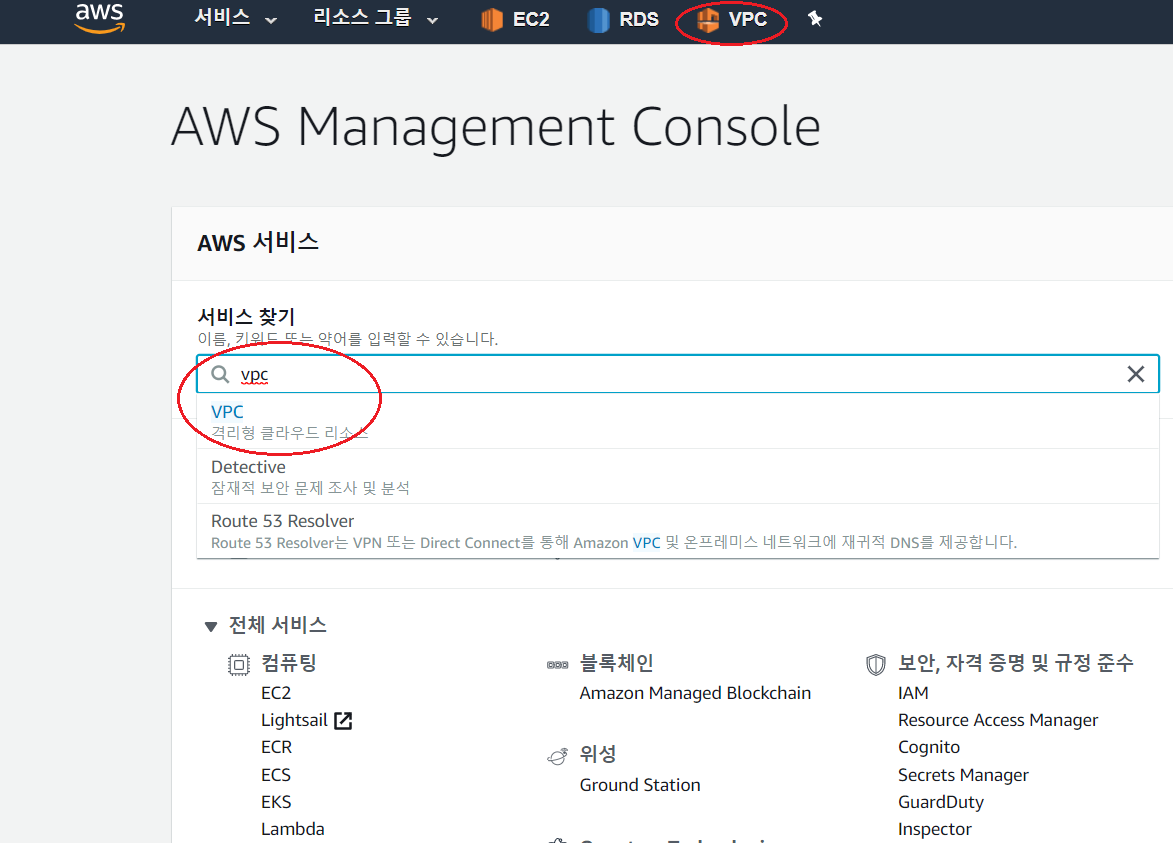Clear the search with the X icon

coord(1136,374)
